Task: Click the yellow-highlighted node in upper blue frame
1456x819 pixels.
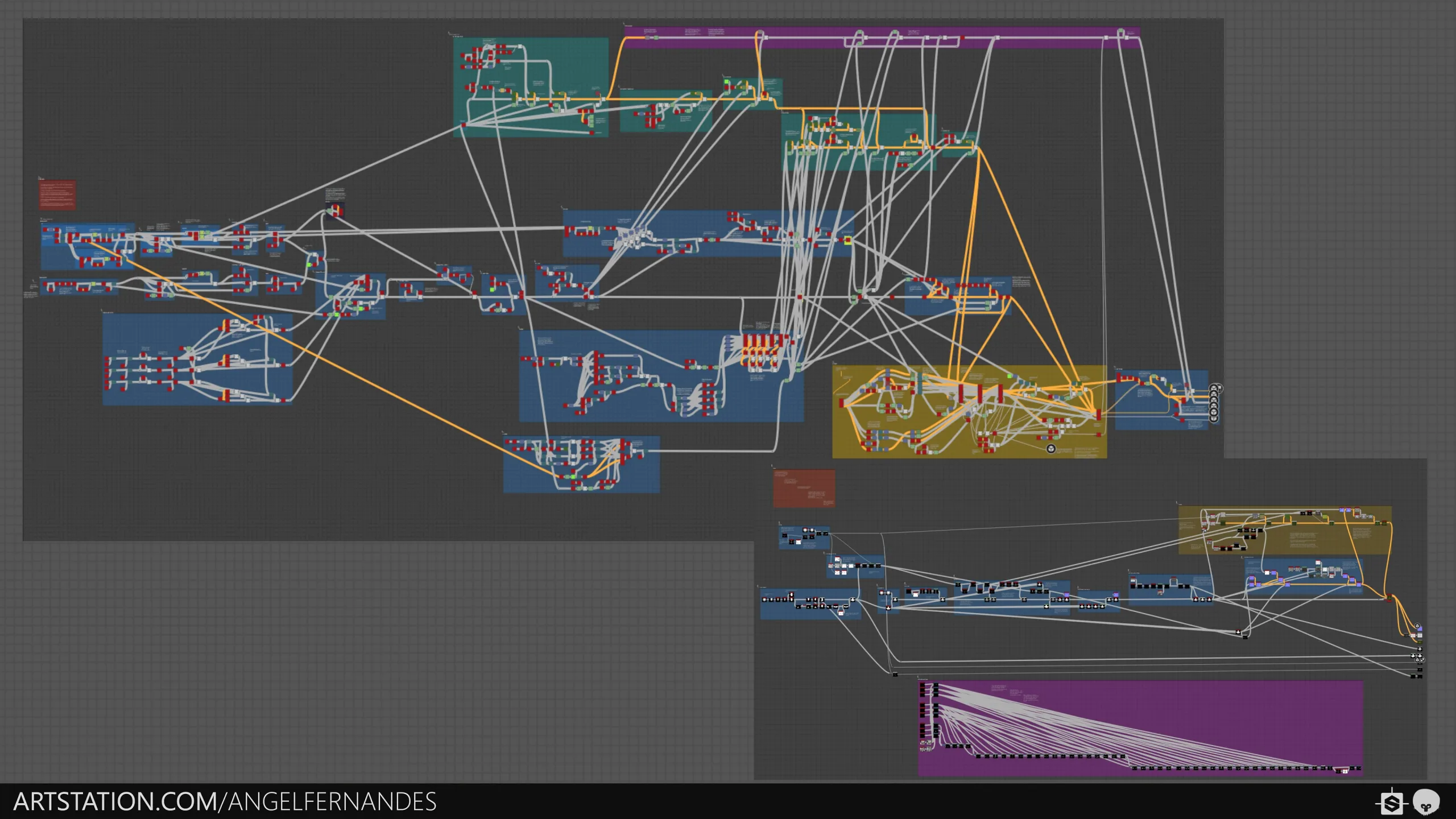Action: pyautogui.click(x=847, y=241)
